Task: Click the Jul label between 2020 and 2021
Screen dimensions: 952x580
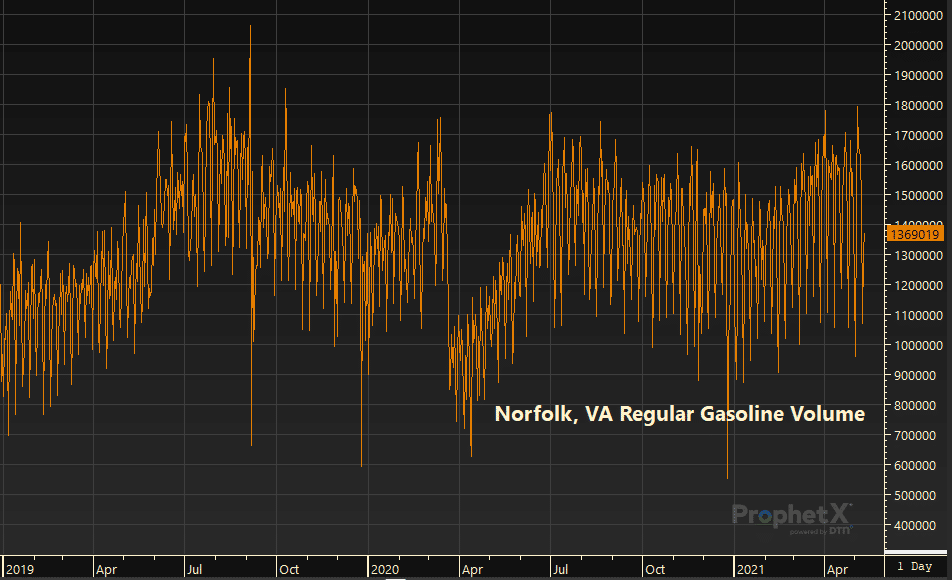Action: pyautogui.click(x=560, y=569)
